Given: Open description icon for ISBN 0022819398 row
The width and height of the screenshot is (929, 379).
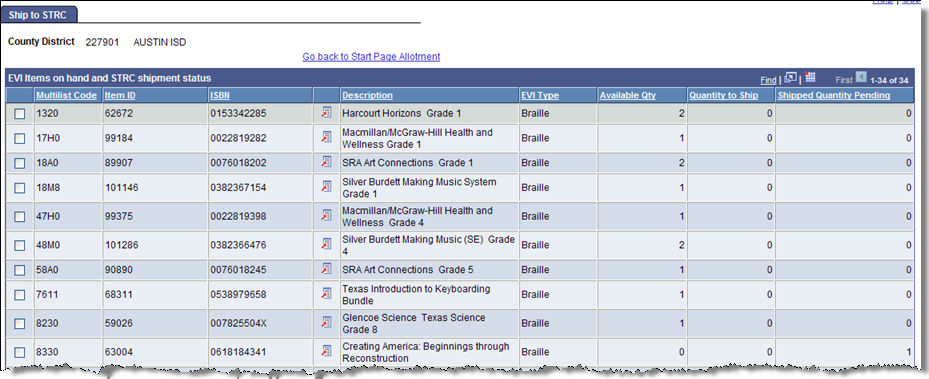Looking at the screenshot, I should coord(326,216).
